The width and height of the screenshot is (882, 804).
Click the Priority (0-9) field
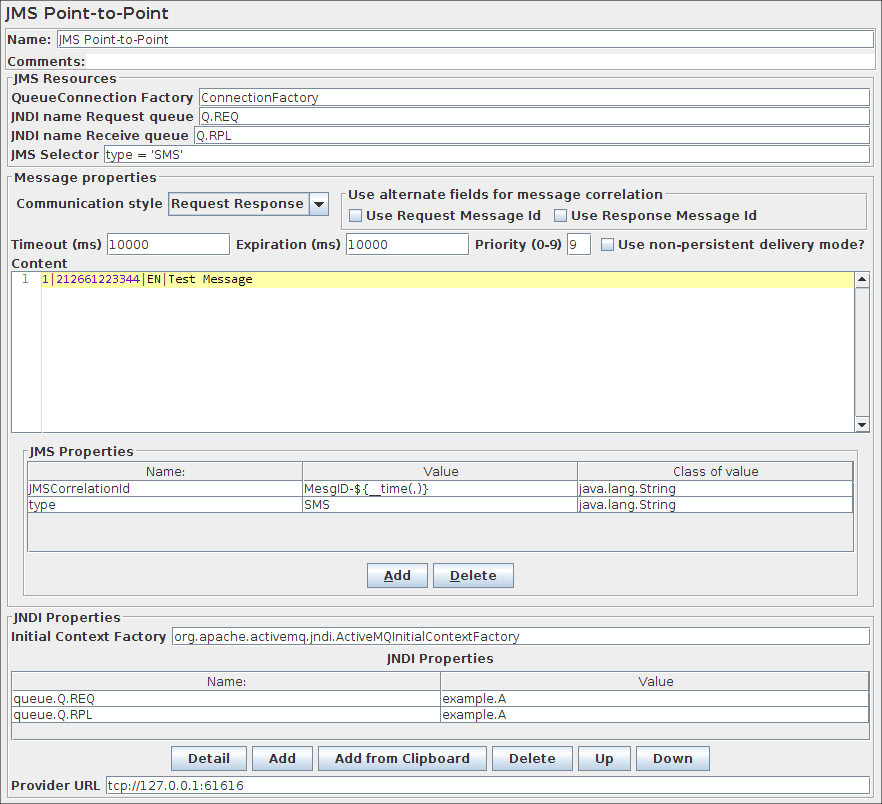(578, 245)
